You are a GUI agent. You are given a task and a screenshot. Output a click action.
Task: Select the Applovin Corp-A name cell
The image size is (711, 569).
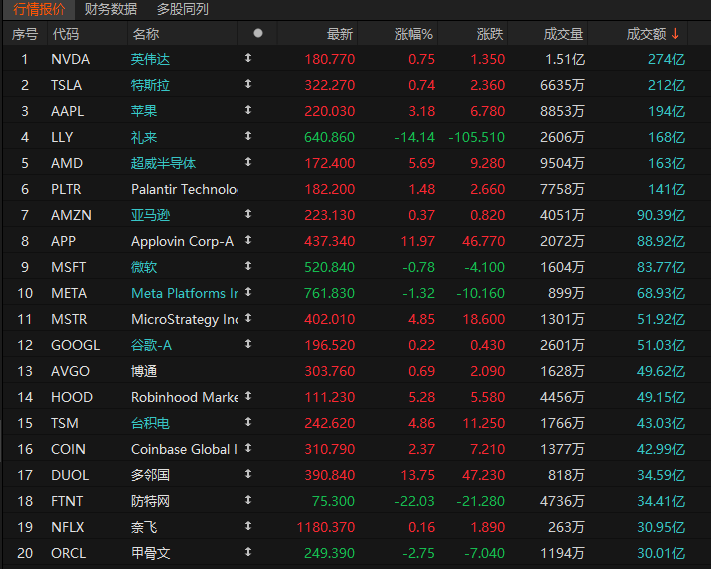(x=182, y=241)
